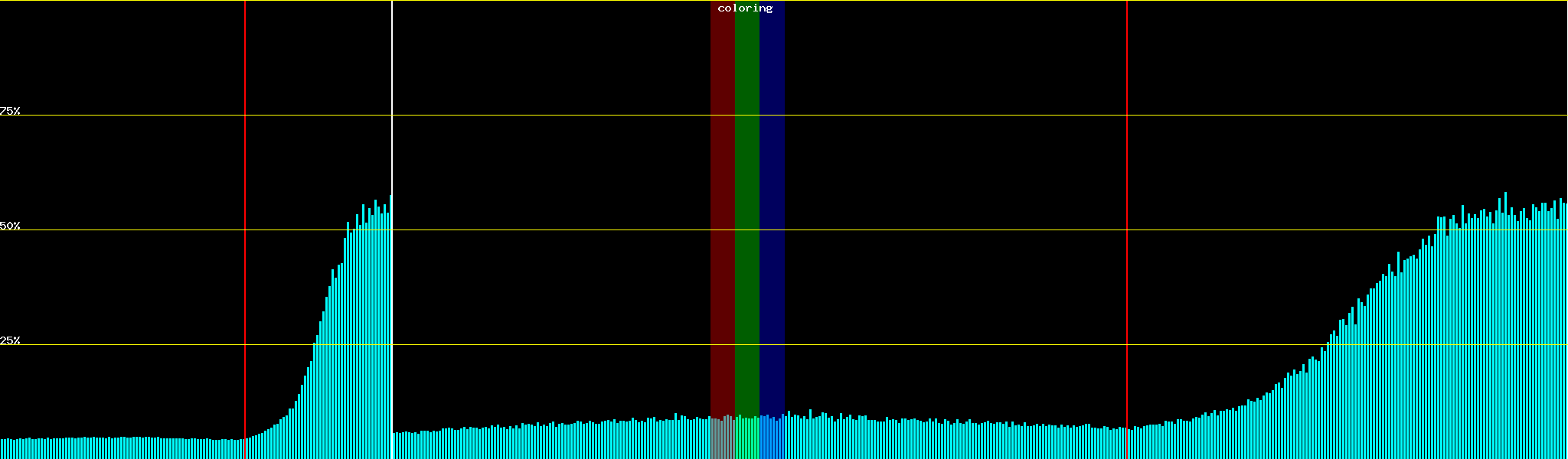
Task: Click the yellow 50% horizontal gridline
Action: (536, 230)
